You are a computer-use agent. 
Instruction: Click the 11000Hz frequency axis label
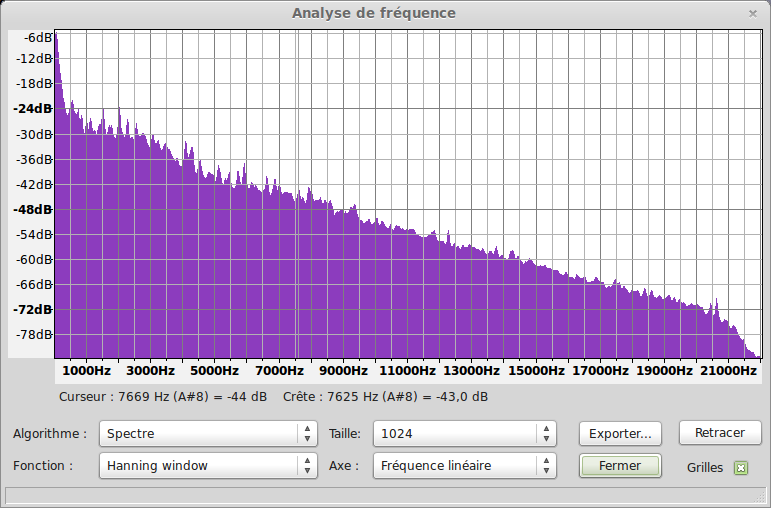click(407, 371)
